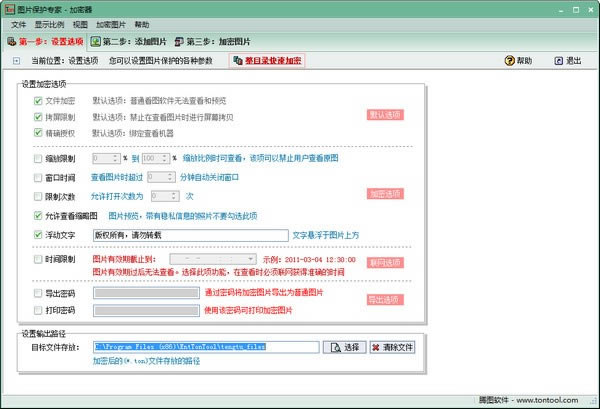The width and height of the screenshot is (600, 409).
Task: Enable the 导出密码 checkbox
Action: tap(38, 293)
